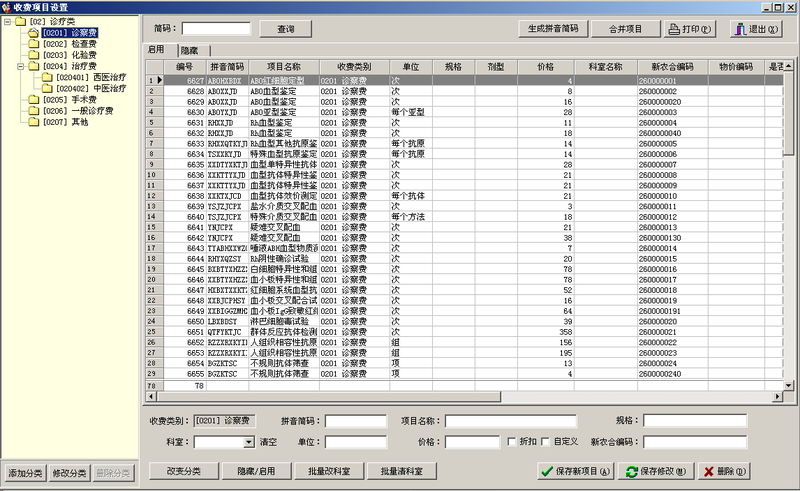Click cell 260000024 in 新农合编码 column
Screen dimensions: 800x491
tap(672, 363)
